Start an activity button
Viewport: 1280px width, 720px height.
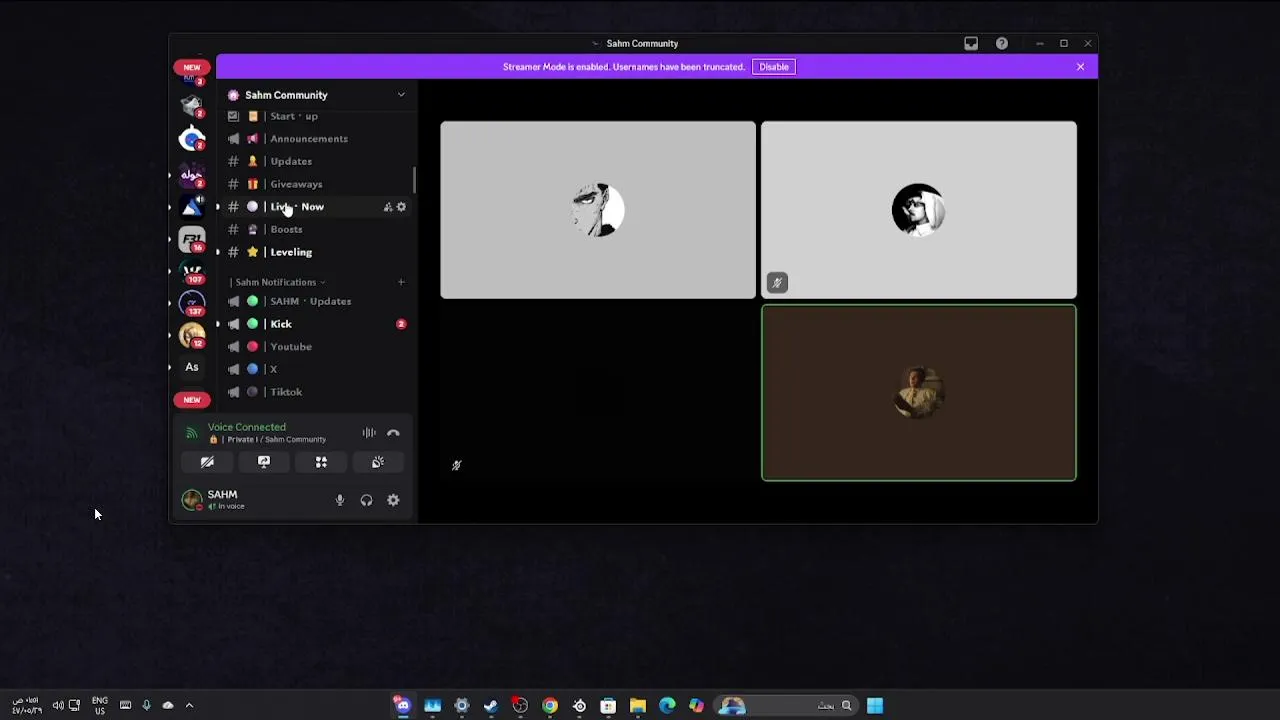pos(321,462)
